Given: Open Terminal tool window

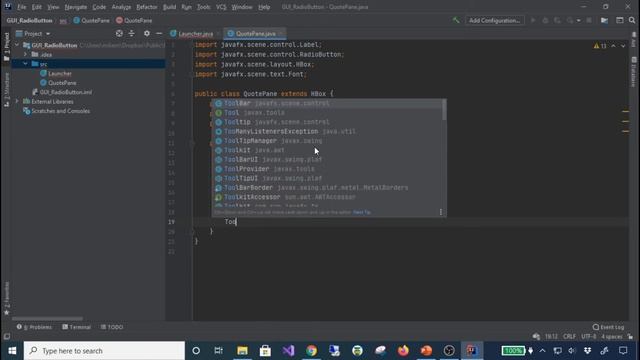Looking at the screenshot, I should click(77, 327).
